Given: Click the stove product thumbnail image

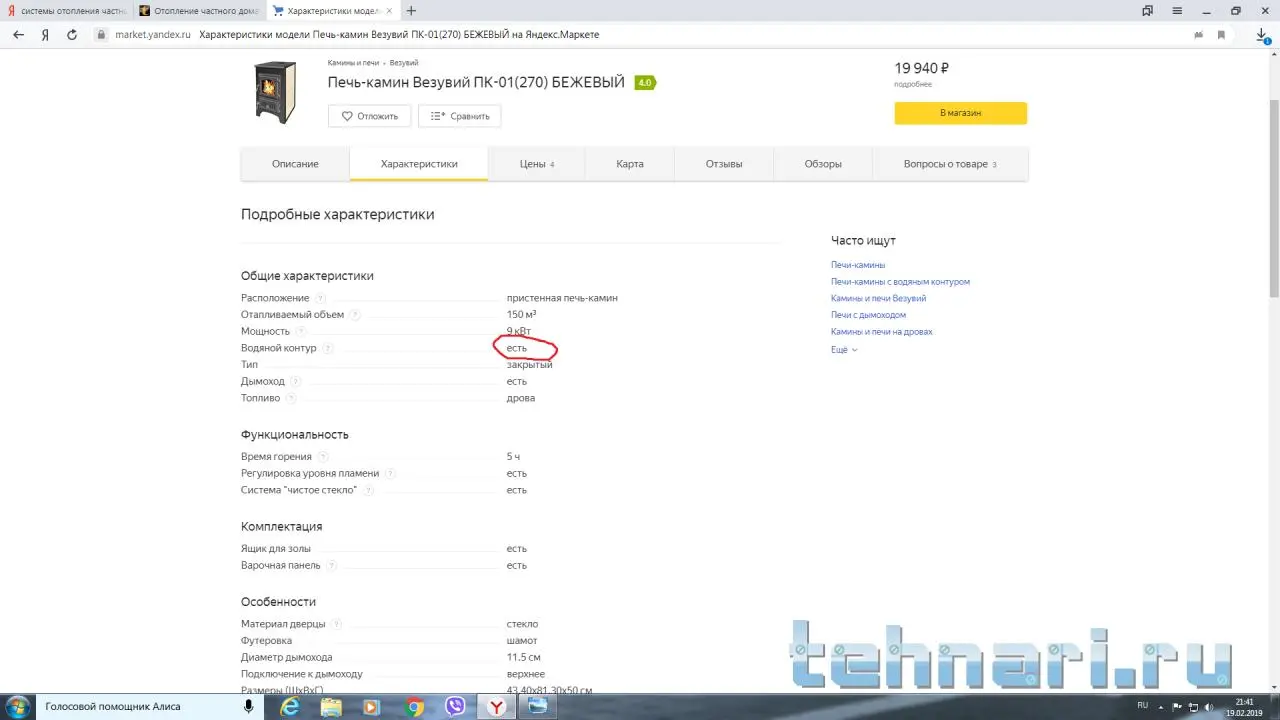Looking at the screenshot, I should pos(274,92).
